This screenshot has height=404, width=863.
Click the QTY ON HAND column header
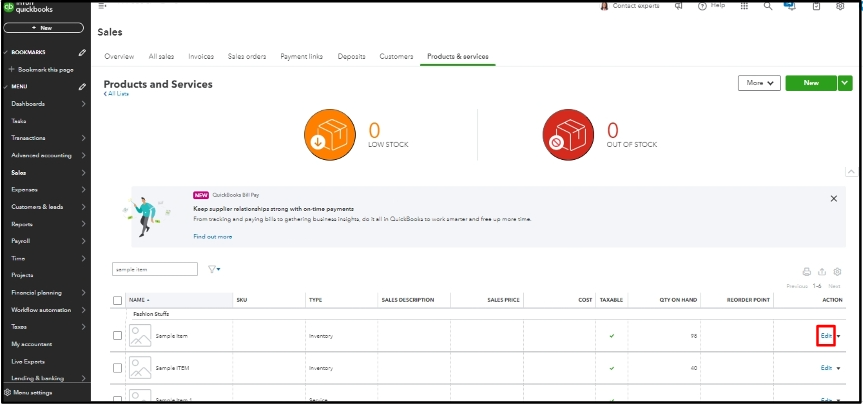coord(678,300)
